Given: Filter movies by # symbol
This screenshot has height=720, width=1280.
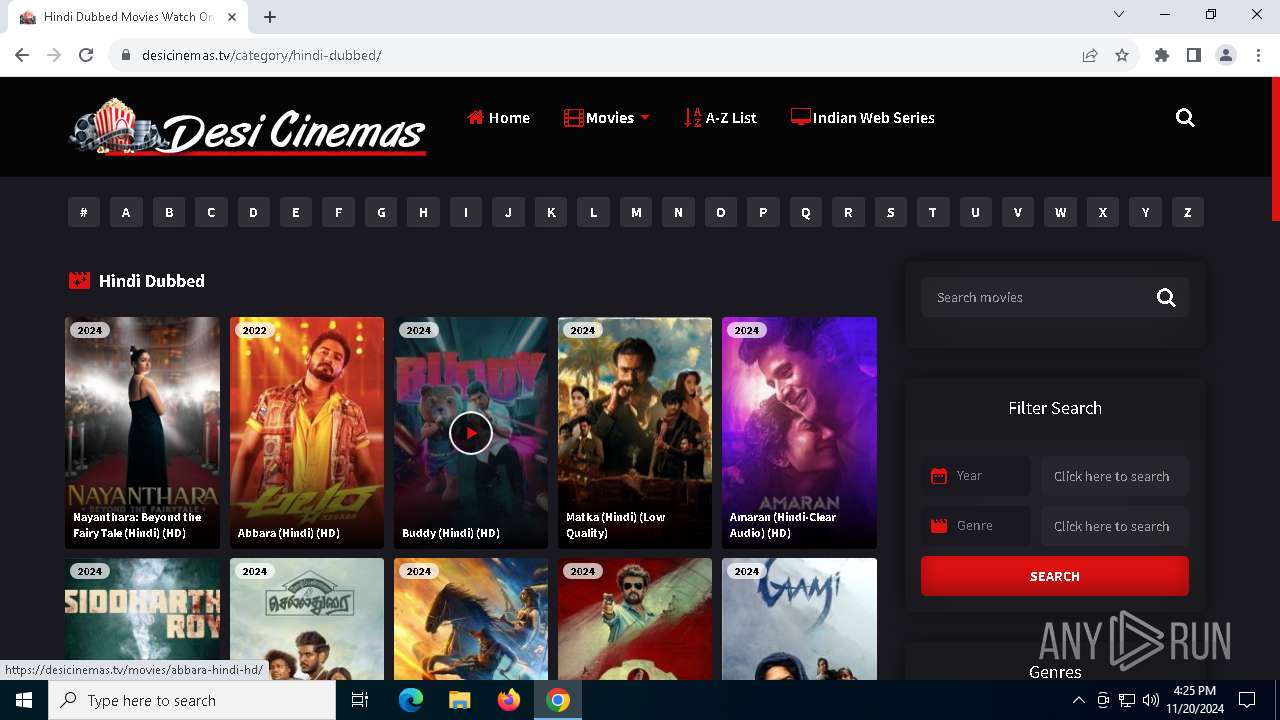Looking at the screenshot, I should [x=84, y=212].
